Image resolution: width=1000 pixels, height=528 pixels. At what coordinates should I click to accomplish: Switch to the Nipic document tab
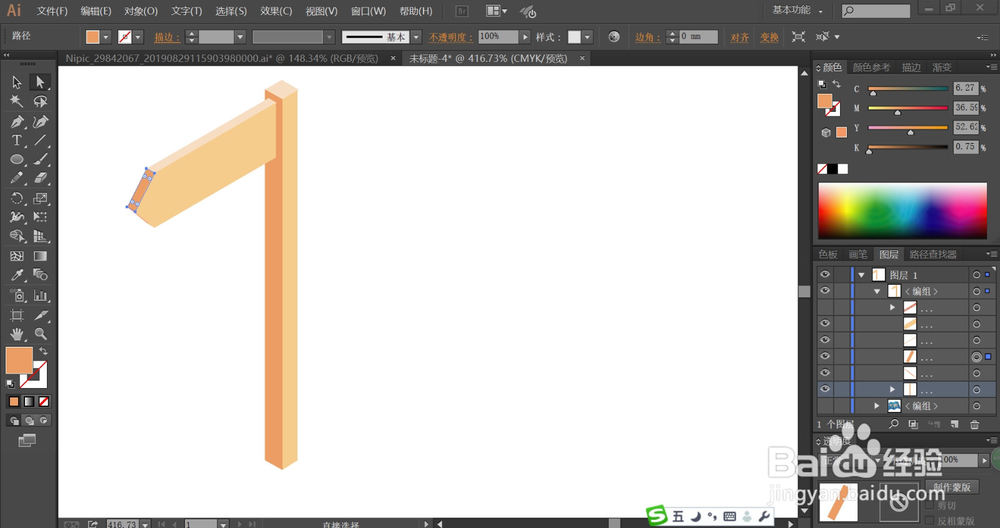coord(222,58)
